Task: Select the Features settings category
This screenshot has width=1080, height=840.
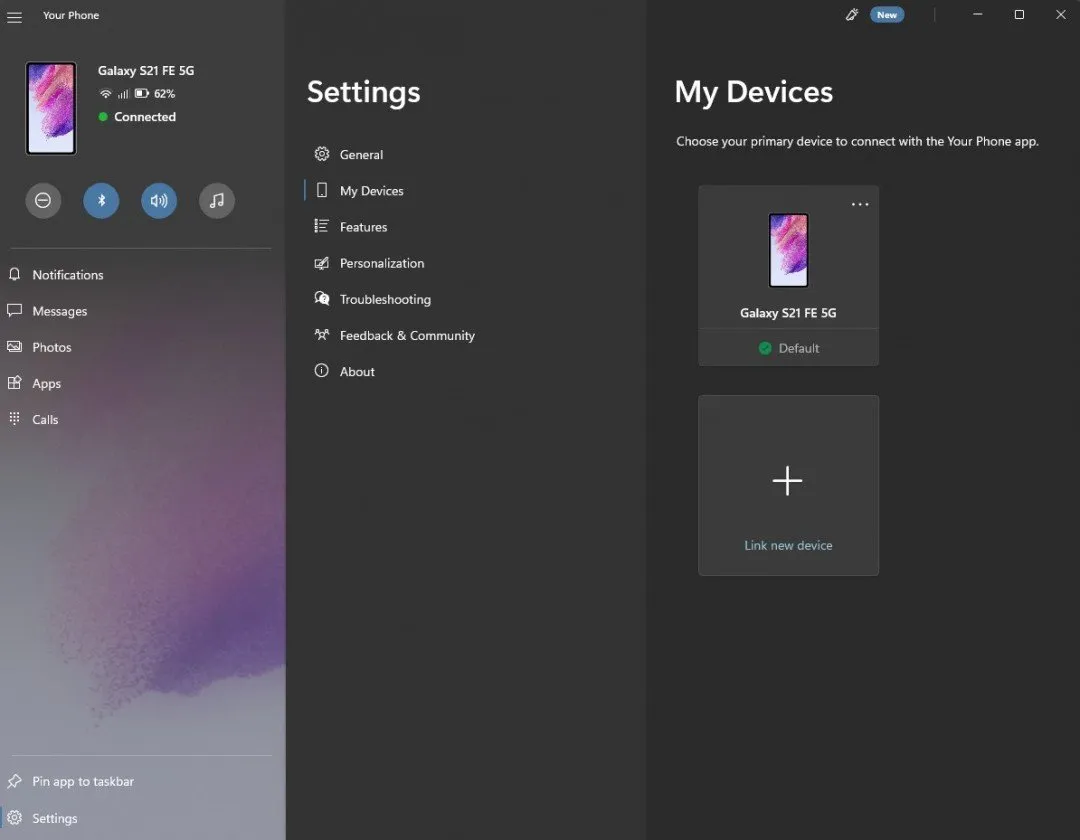Action: (363, 227)
